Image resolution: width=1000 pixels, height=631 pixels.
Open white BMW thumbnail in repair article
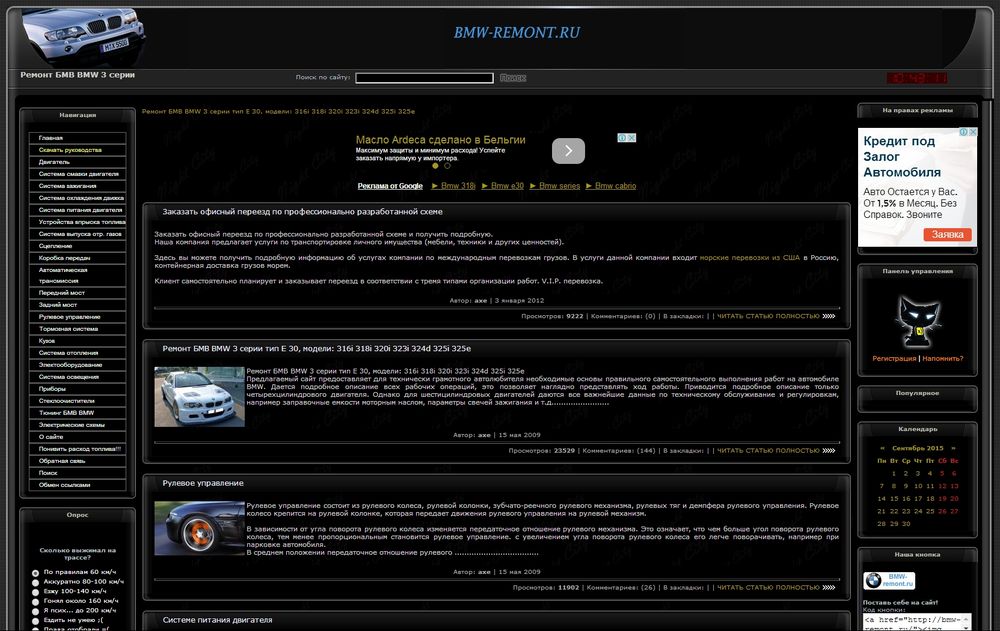pos(200,397)
